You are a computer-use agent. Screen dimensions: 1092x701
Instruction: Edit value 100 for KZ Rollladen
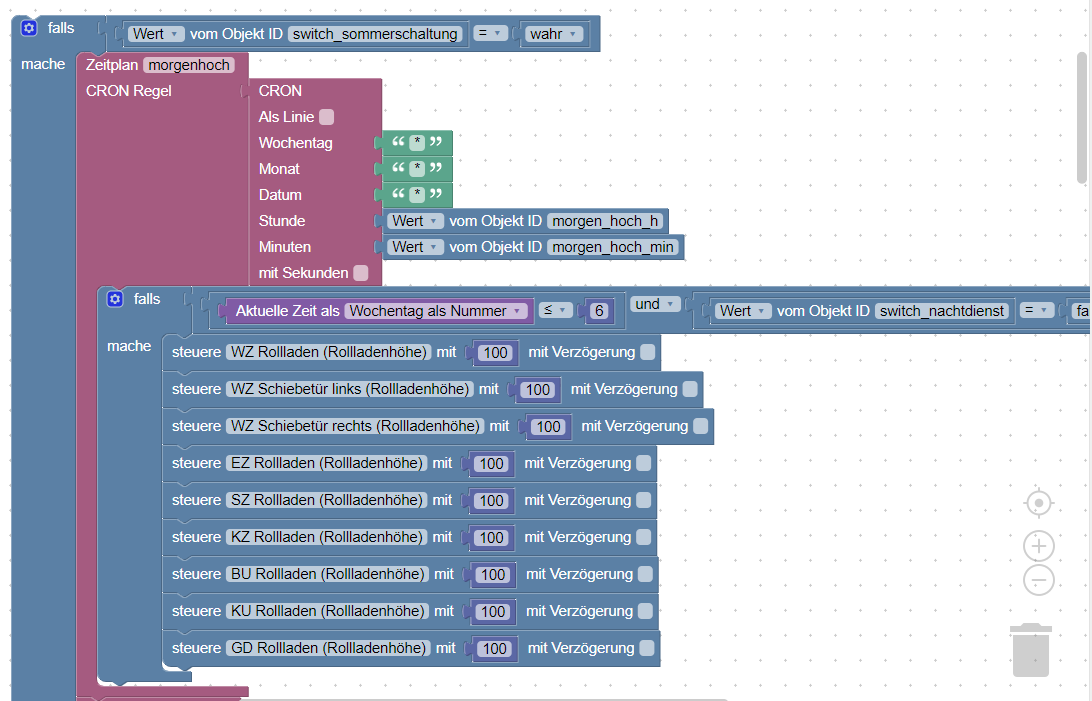click(491, 537)
